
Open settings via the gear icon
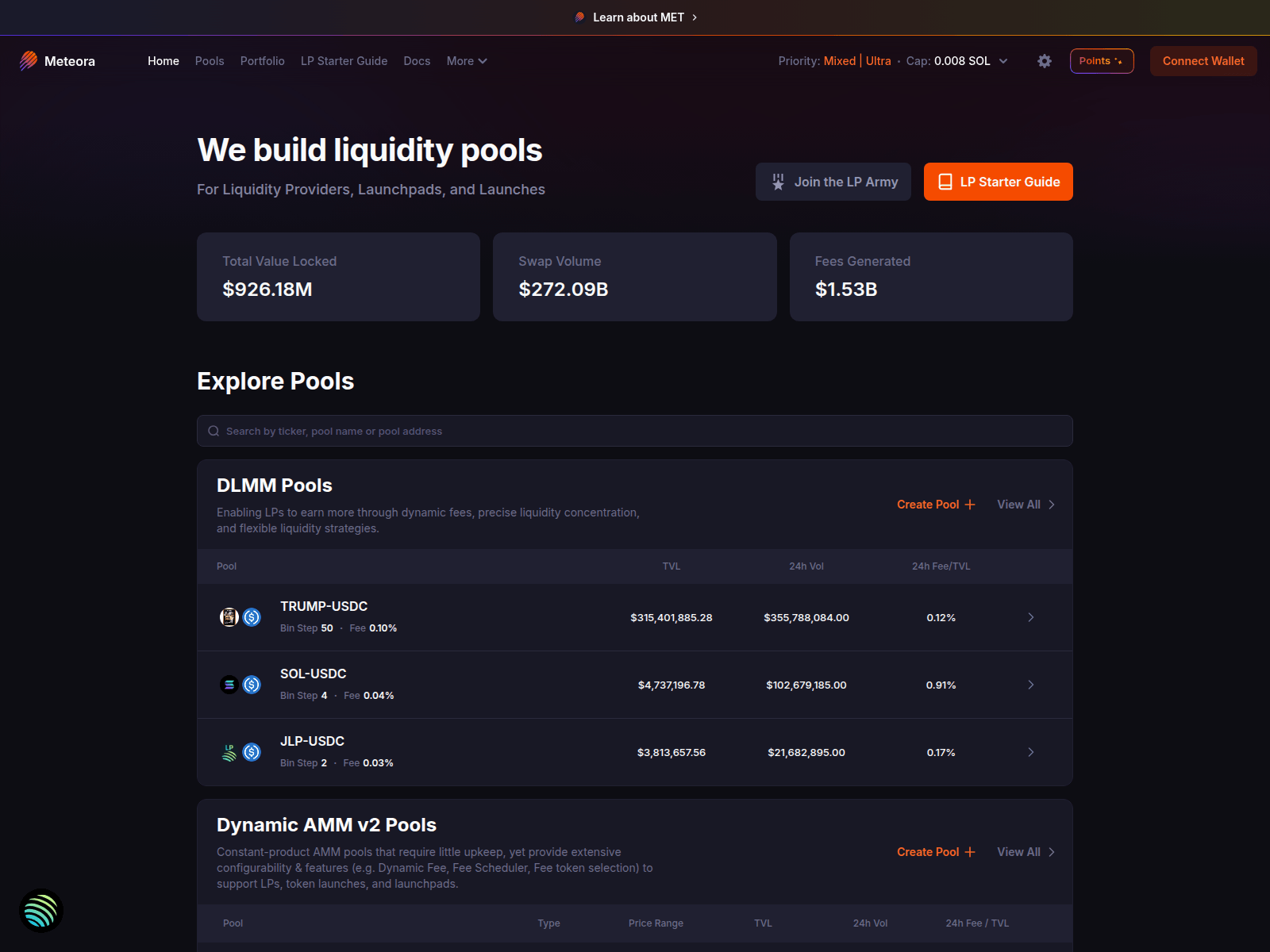(1045, 61)
